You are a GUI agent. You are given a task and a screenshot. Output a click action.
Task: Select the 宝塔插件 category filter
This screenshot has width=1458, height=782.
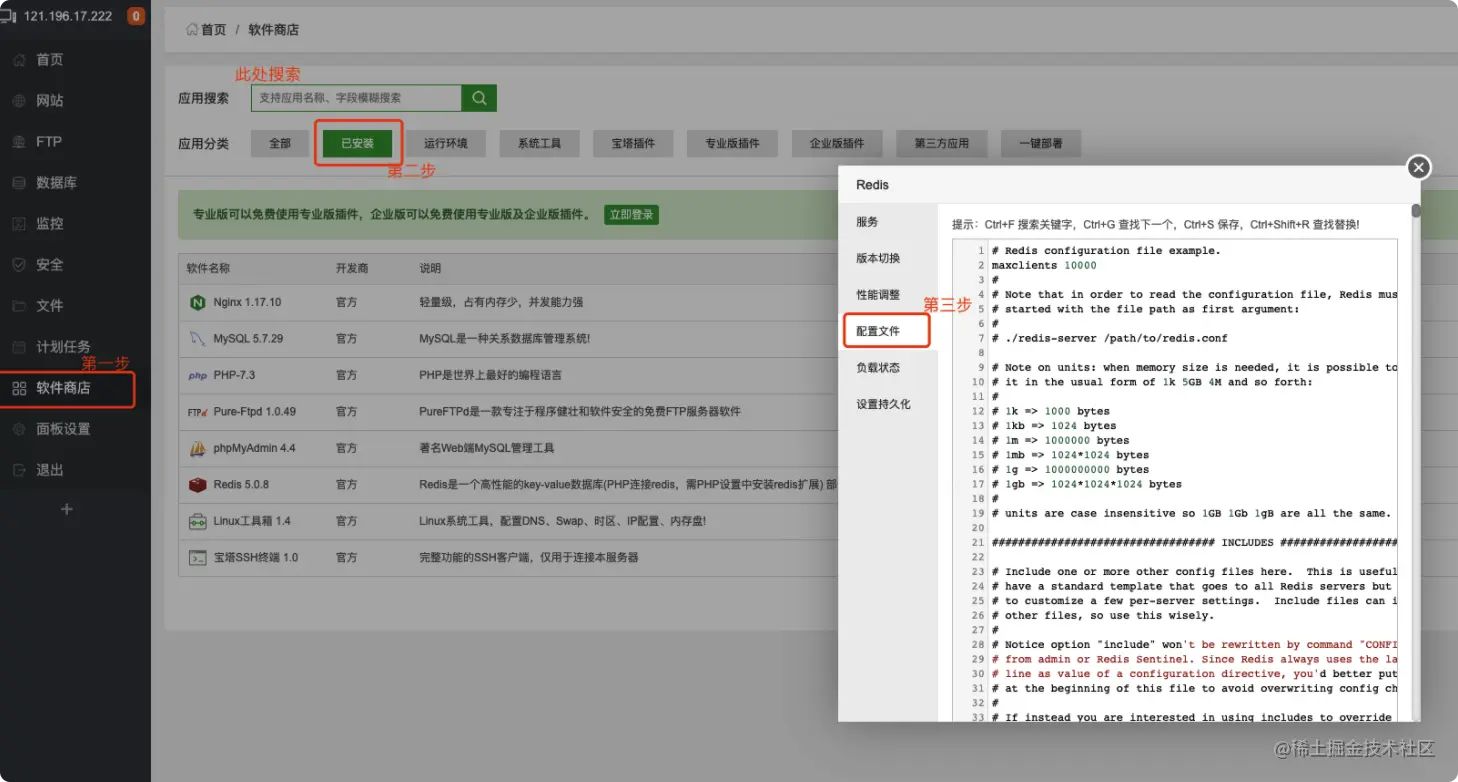[633, 144]
